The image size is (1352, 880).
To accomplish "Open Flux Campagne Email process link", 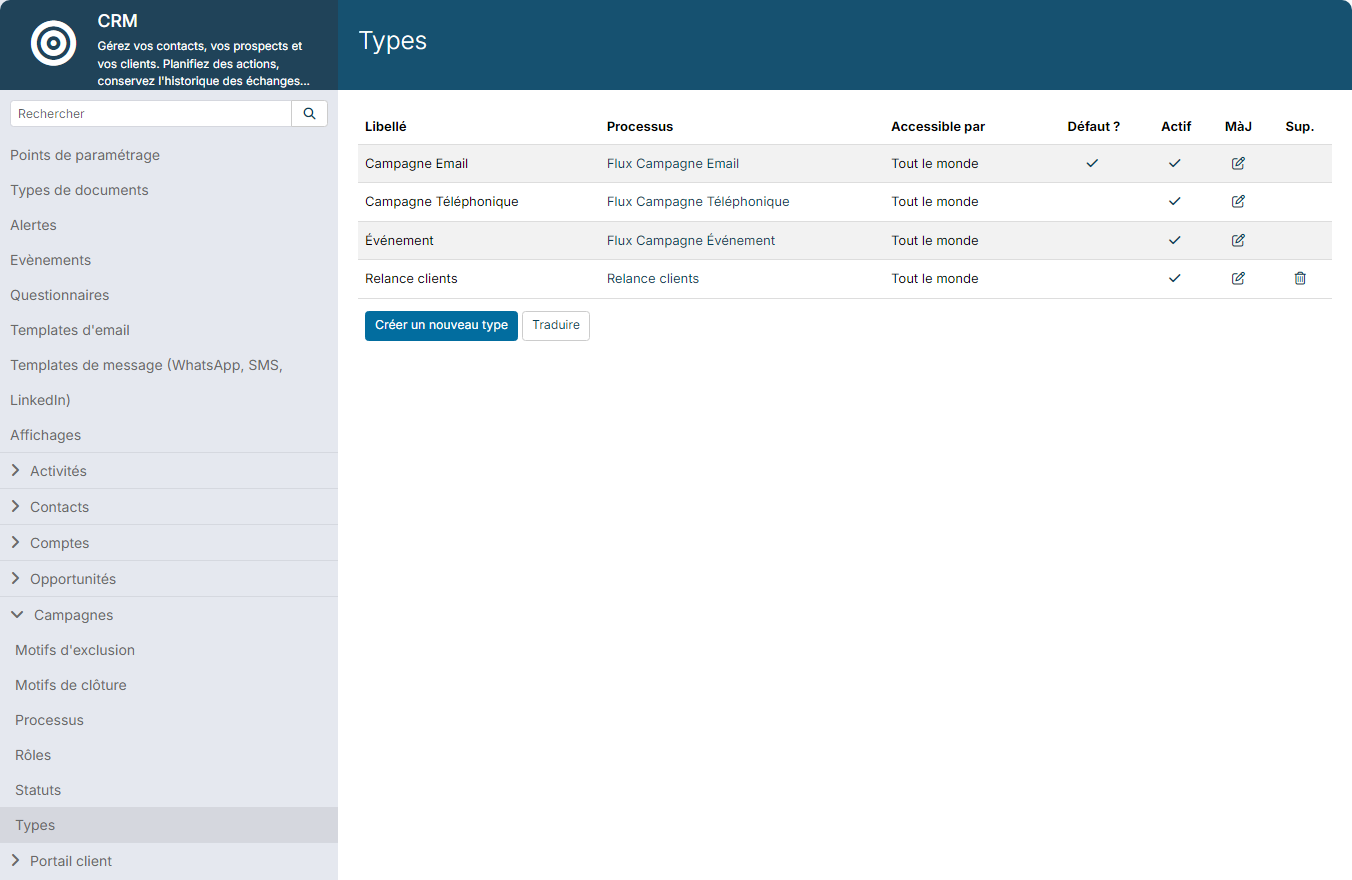I will tap(673, 163).
